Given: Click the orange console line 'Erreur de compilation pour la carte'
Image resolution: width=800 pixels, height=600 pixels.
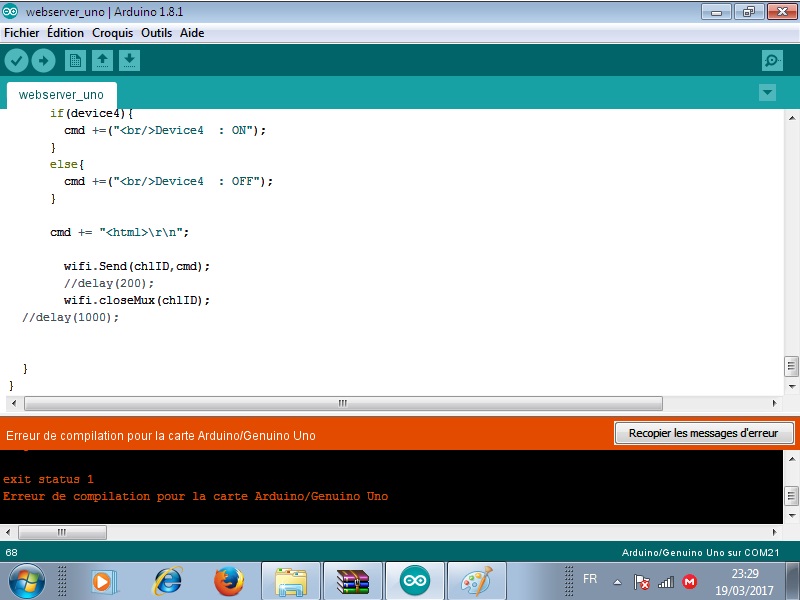Looking at the screenshot, I should pos(195,496).
